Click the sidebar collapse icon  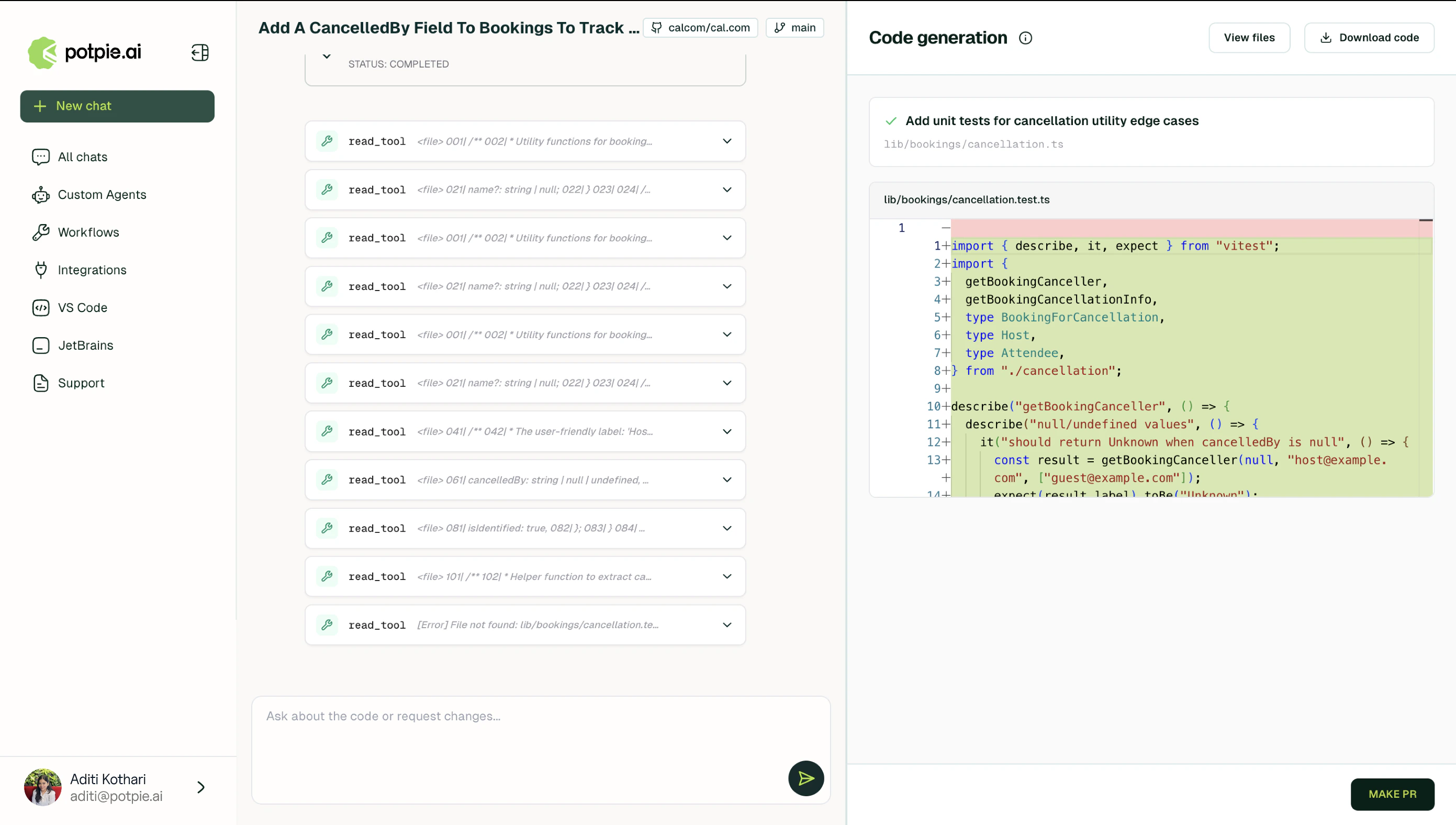[x=200, y=53]
